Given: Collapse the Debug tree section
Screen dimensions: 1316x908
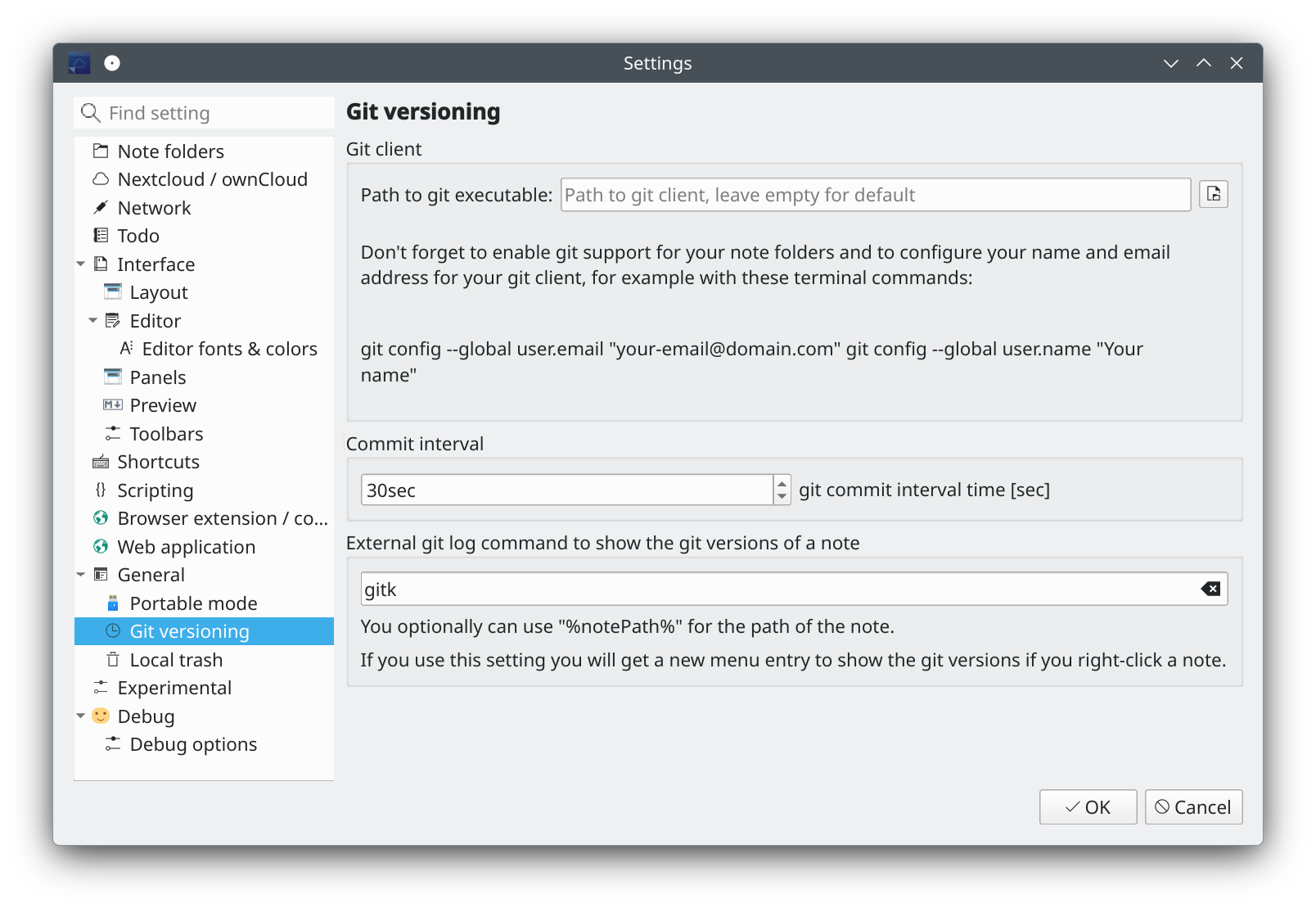Looking at the screenshot, I should coord(80,716).
